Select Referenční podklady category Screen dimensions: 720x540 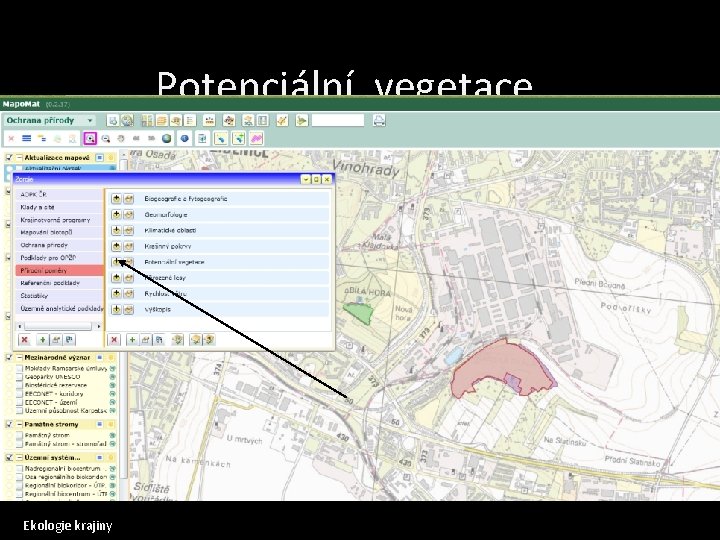tap(60, 283)
